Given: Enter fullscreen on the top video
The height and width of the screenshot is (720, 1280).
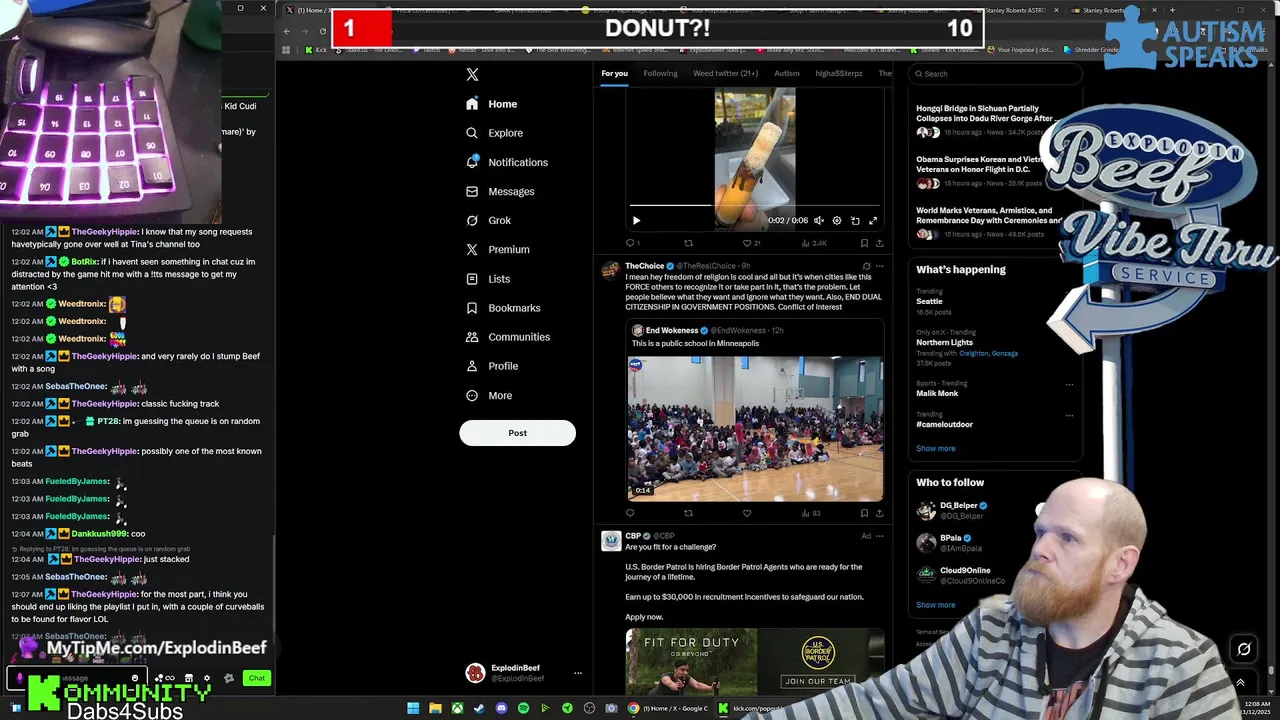Looking at the screenshot, I should (x=873, y=220).
